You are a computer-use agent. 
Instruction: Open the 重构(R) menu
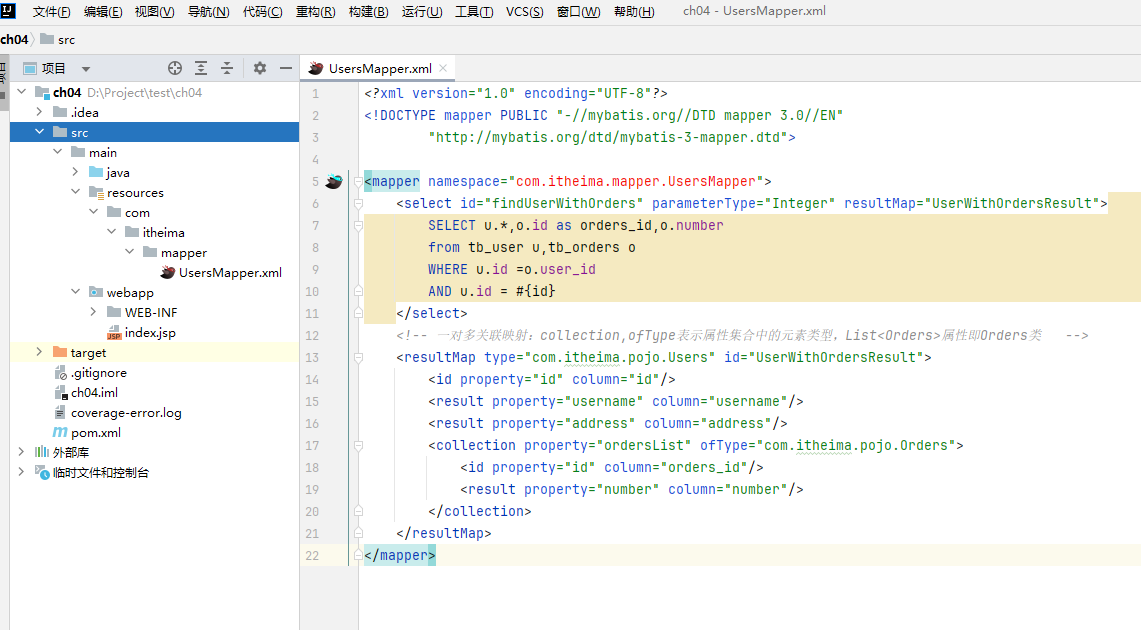[x=315, y=11]
